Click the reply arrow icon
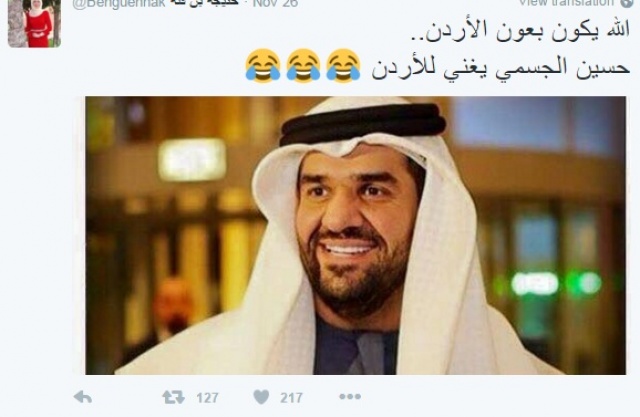Screen dimensions: 640x417 click(82, 397)
